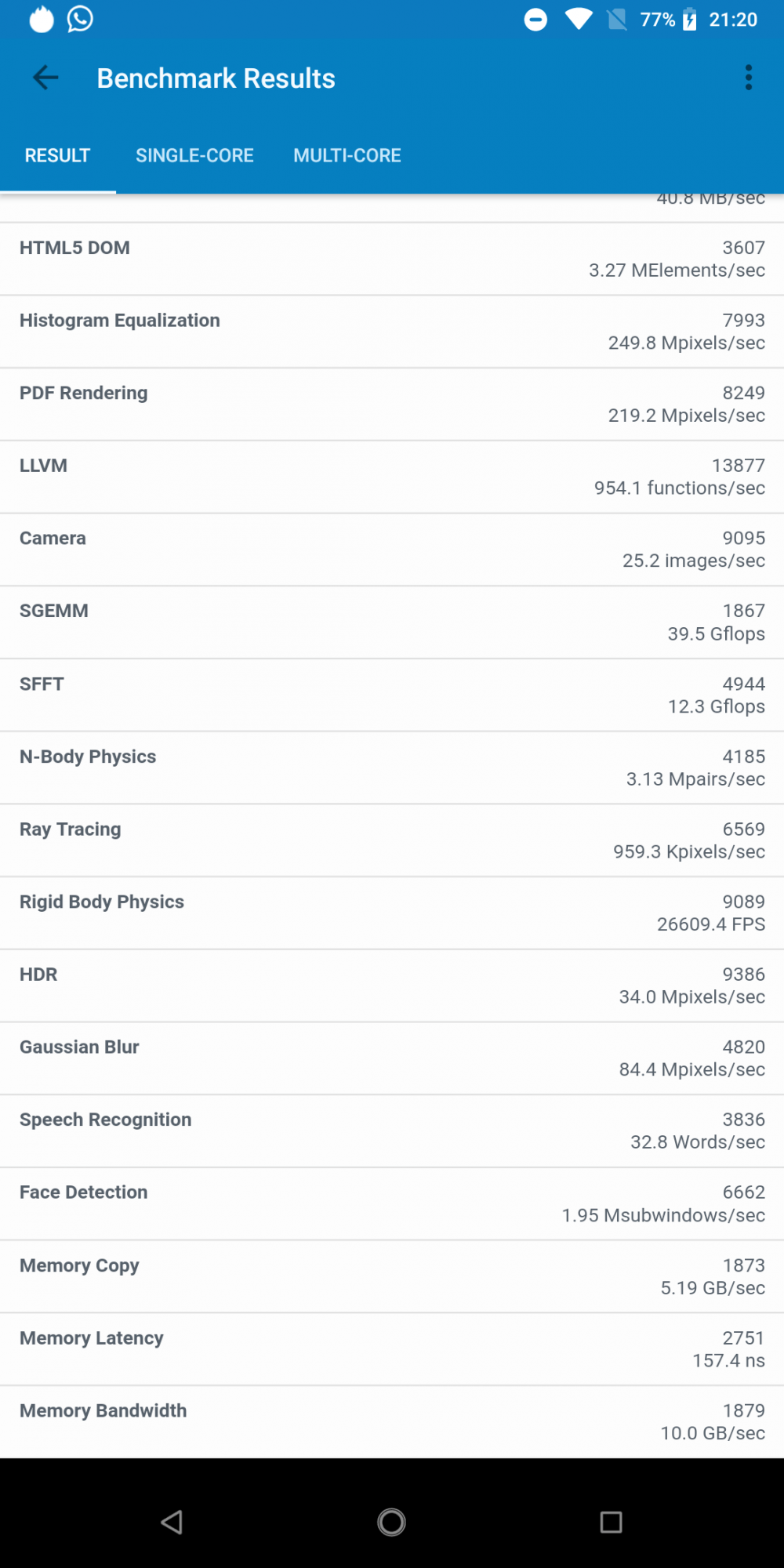
Task: Tap the Gaussian Blur score row
Action: (x=392, y=1058)
